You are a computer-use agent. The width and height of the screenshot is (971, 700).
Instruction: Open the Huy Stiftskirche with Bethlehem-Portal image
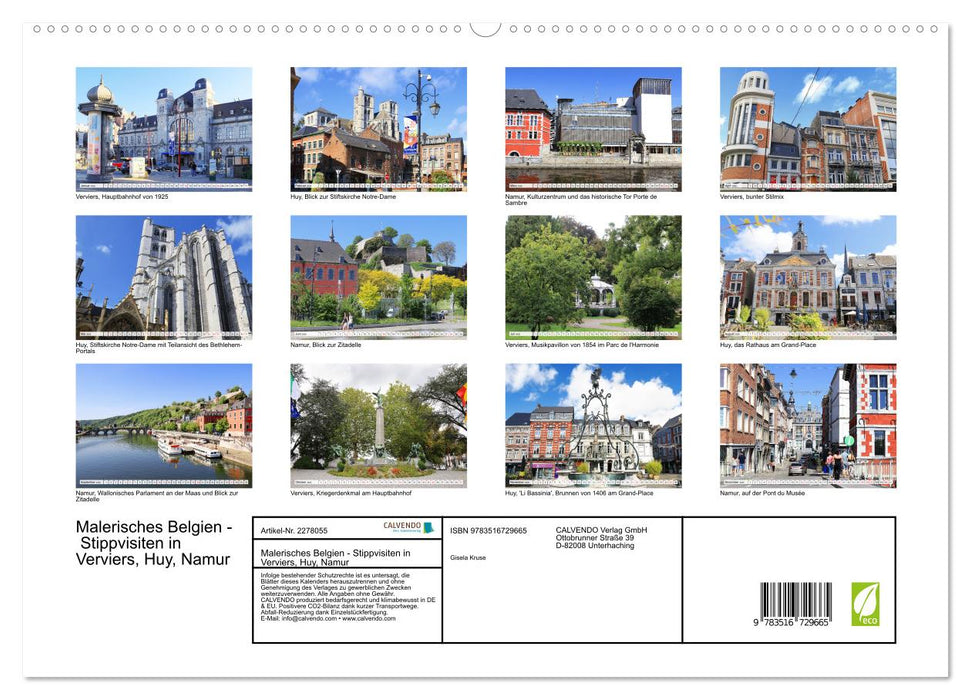click(x=164, y=277)
